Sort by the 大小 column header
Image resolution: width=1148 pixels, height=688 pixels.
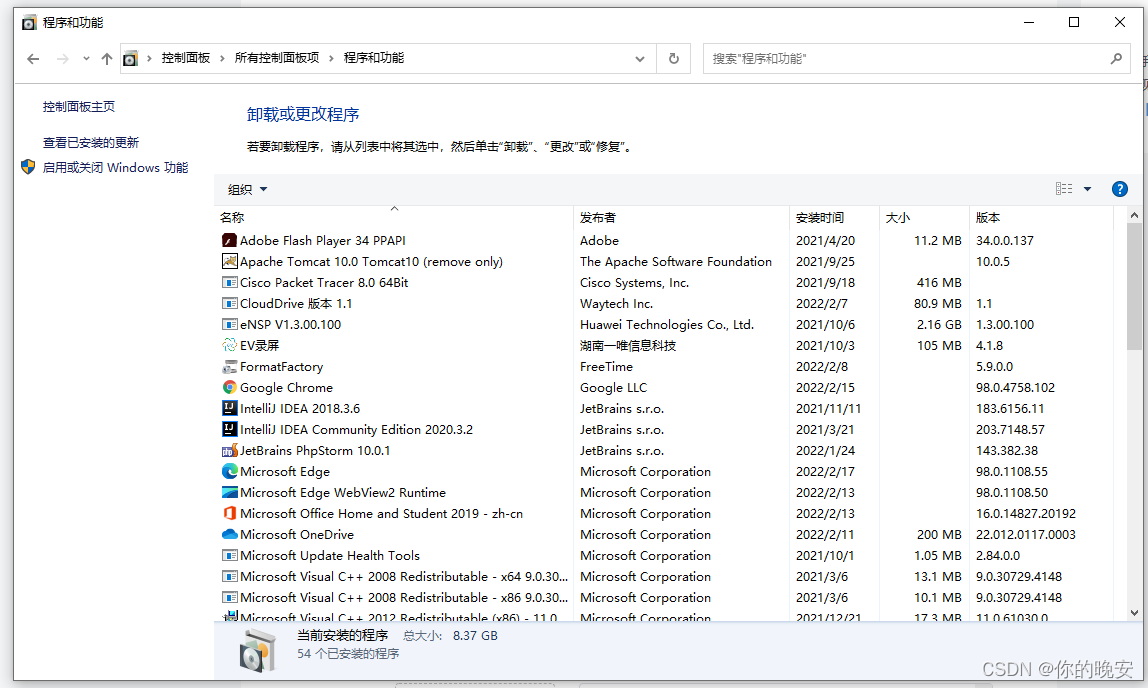coord(924,217)
